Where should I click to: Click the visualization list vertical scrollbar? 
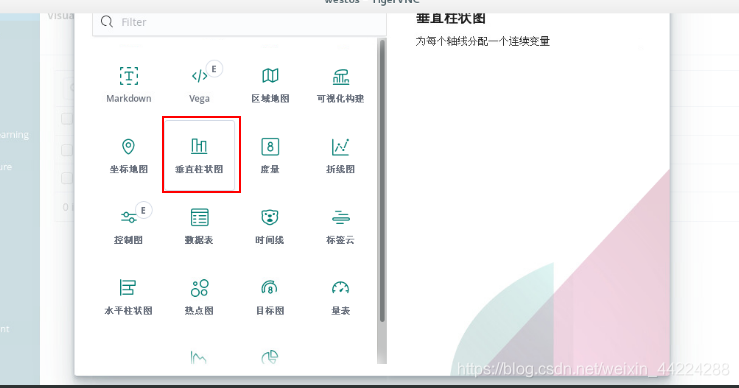coord(382,182)
